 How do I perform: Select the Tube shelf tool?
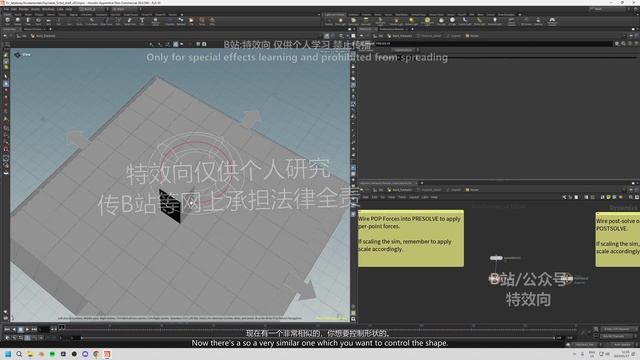point(28,21)
